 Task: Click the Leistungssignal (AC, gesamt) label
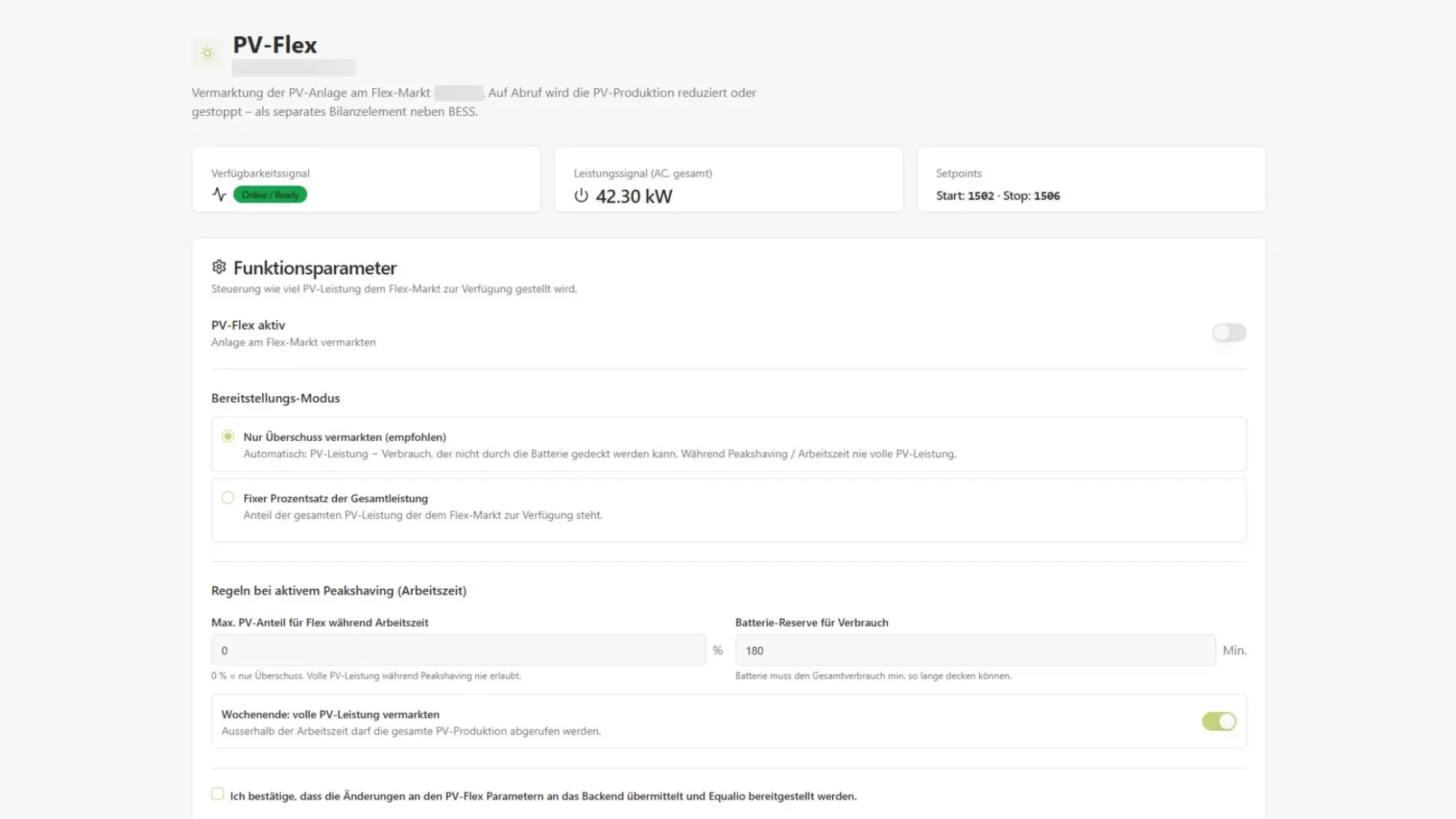[x=643, y=173]
